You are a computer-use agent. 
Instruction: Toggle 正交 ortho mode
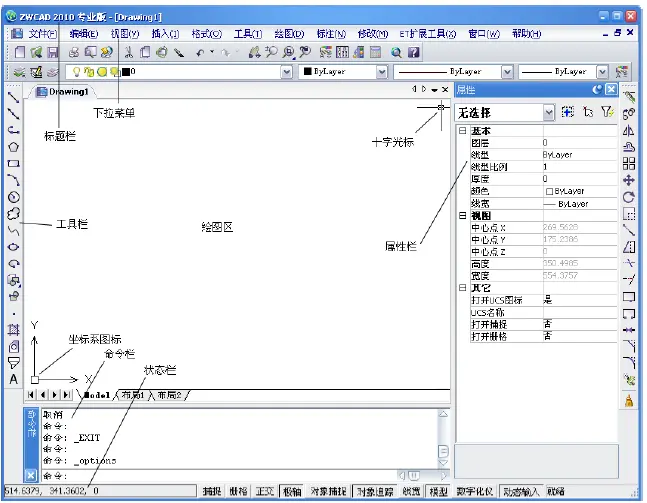pos(264,491)
